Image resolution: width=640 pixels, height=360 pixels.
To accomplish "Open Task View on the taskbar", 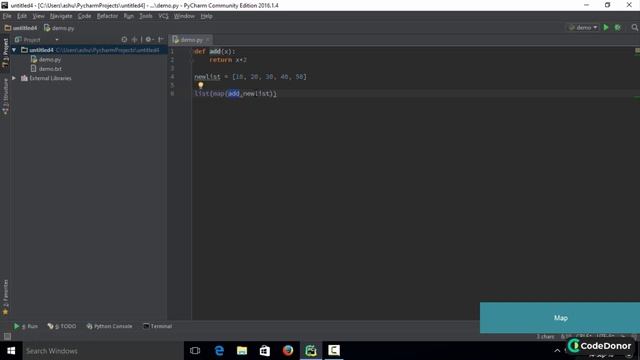I will [x=195, y=351].
